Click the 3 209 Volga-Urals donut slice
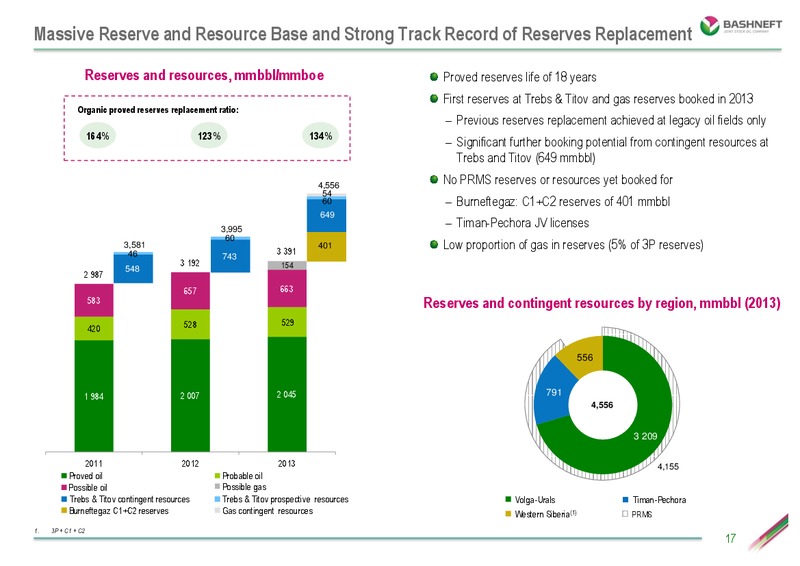The width and height of the screenshot is (800, 566). pyautogui.click(x=645, y=436)
